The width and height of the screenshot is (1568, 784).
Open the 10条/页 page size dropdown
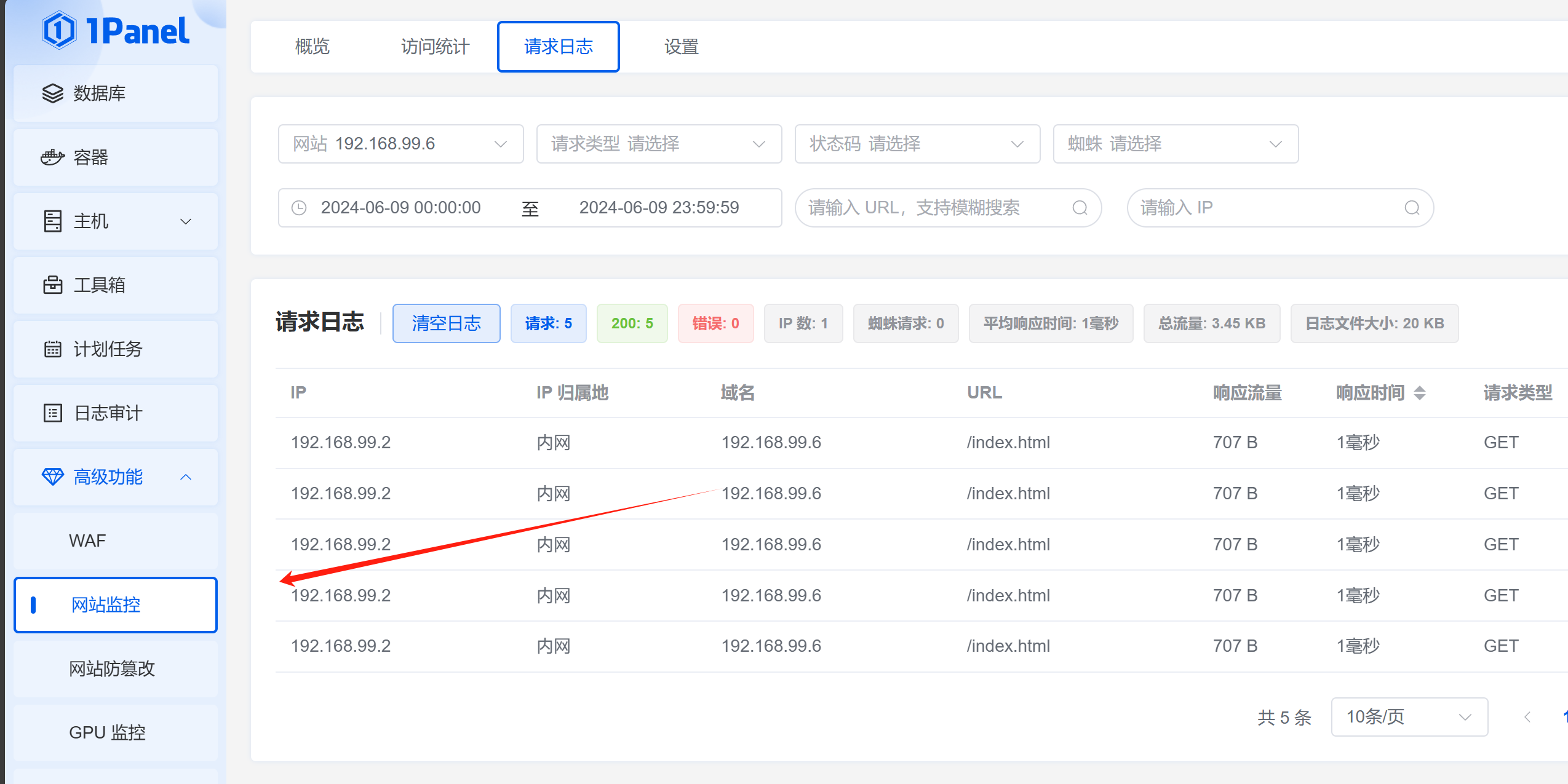[x=1409, y=717]
